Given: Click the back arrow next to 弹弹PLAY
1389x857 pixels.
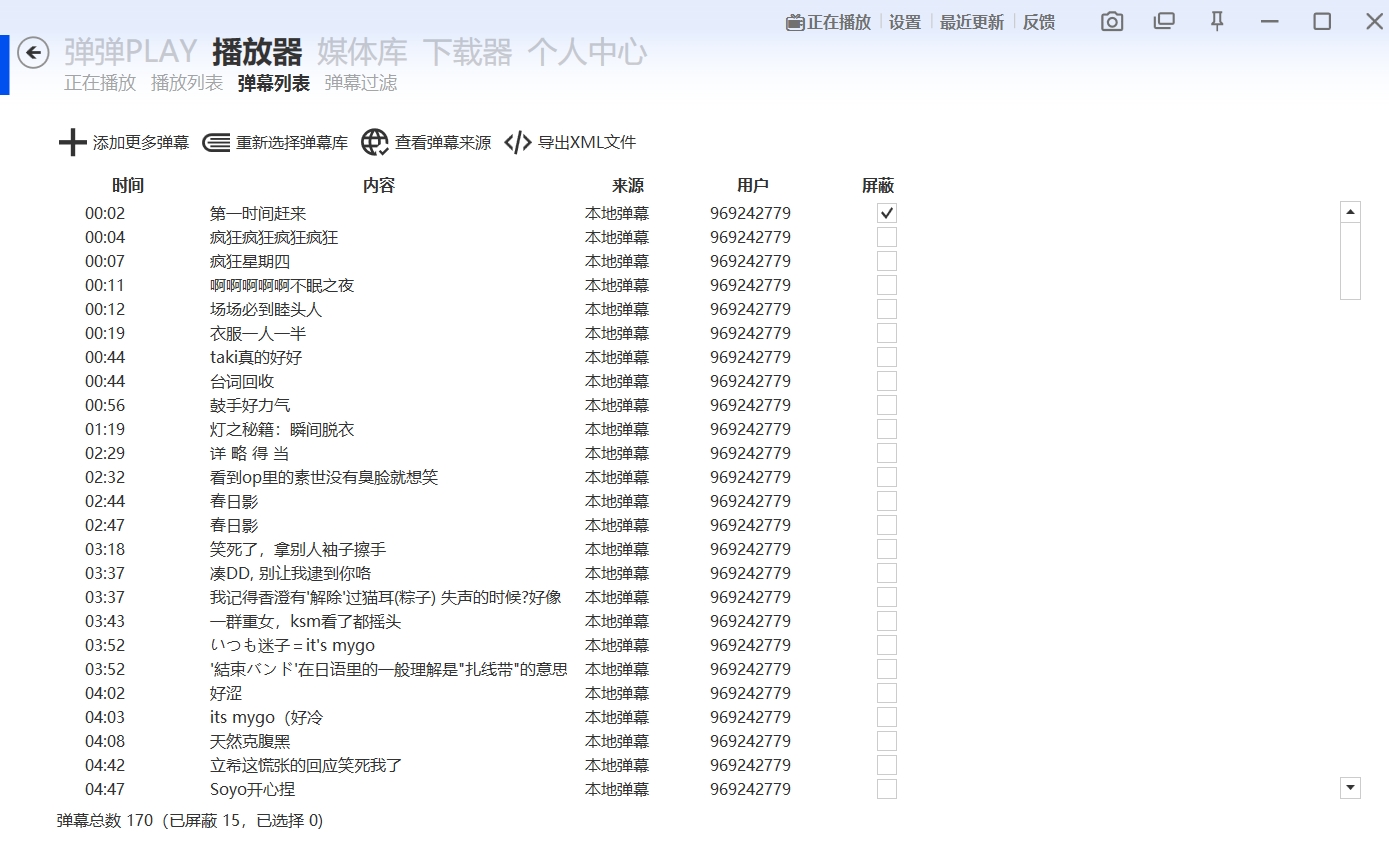Looking at the screenshot, I should point(33,52).
